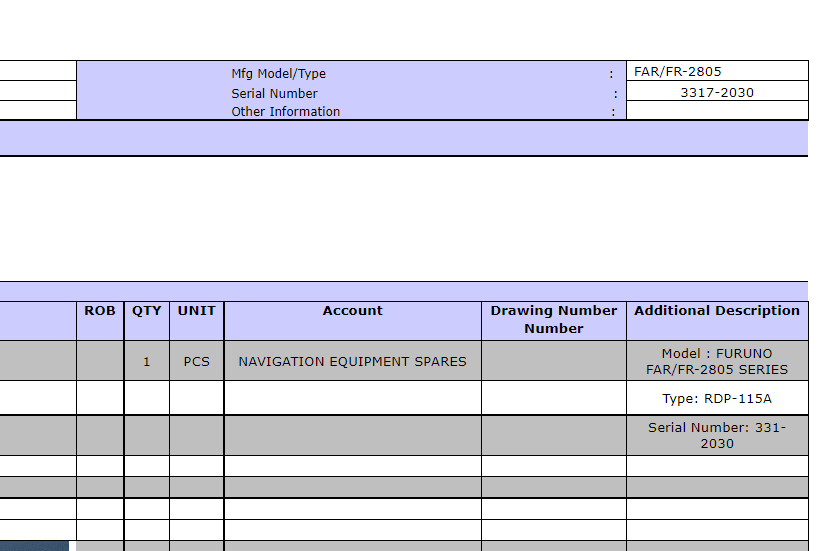Open the NAVIGATION EQUIPMENT SPARES account cell
Image resolution: width=820 pixels, height=551 pixels.
click(352, 361)
